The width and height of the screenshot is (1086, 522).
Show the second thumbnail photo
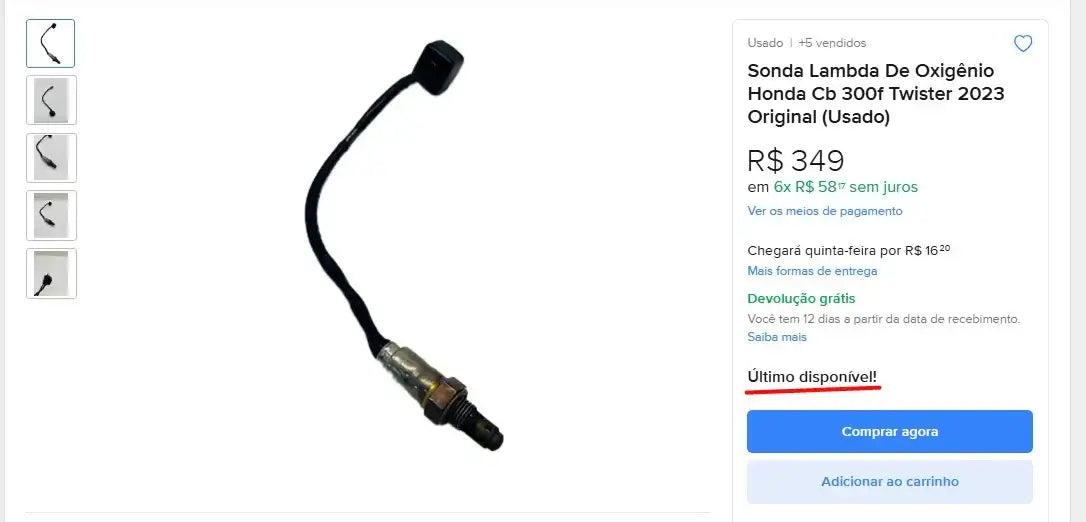coord(51,100)
